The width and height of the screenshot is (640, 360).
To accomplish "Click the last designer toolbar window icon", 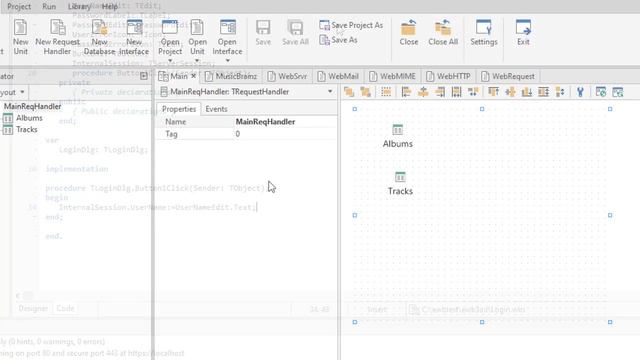I will [618, 92].
